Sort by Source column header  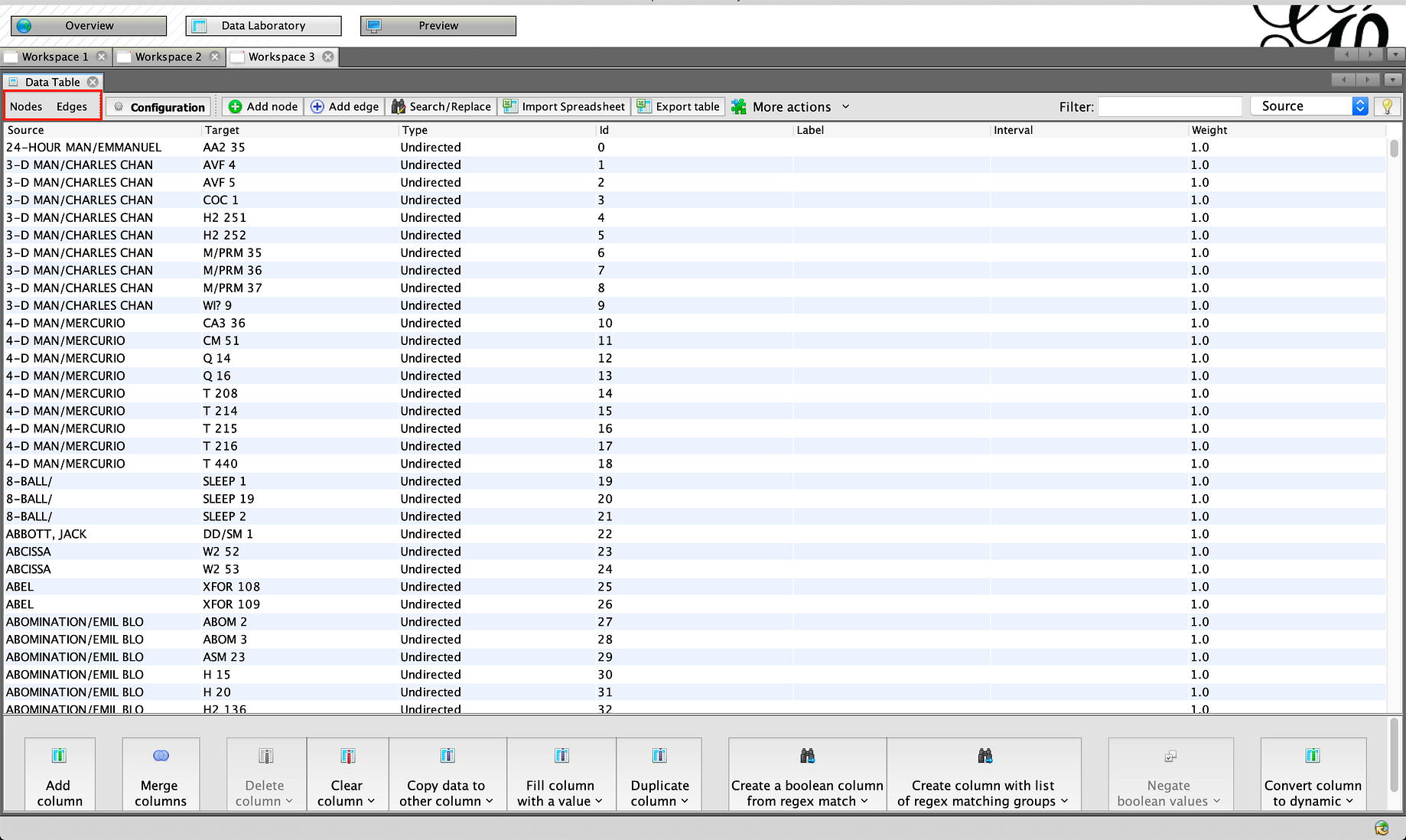click(x=103, y=130)
